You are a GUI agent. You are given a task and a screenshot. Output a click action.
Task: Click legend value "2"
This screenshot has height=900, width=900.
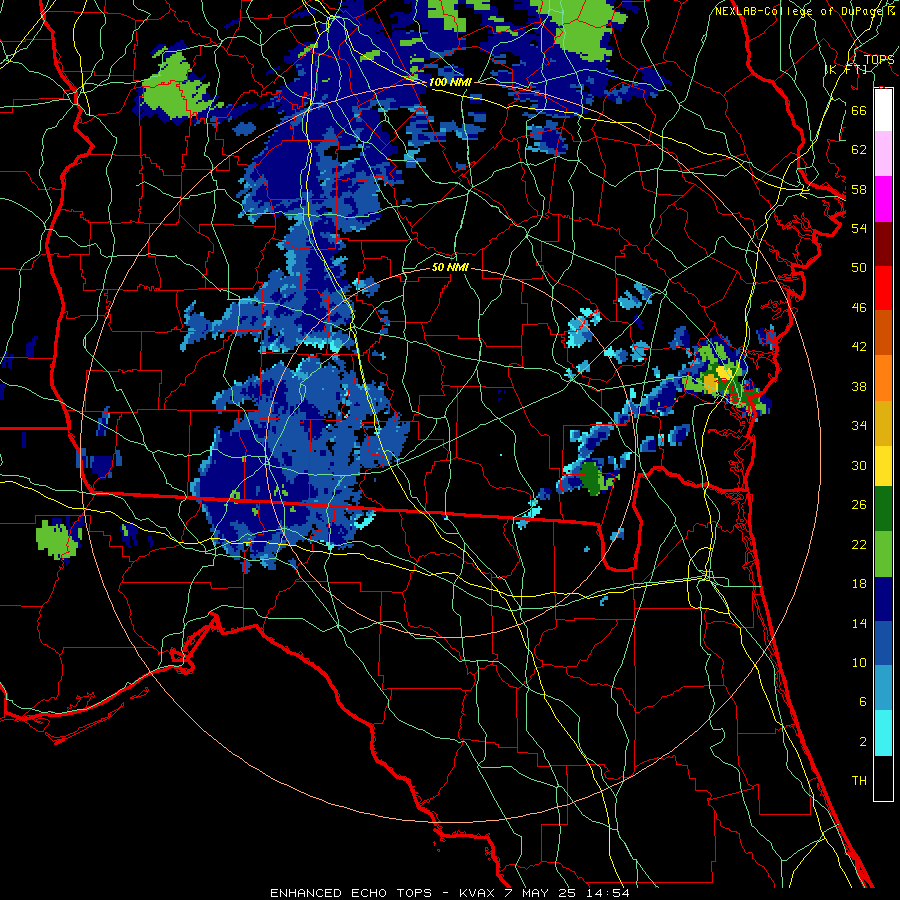(862, 742)
